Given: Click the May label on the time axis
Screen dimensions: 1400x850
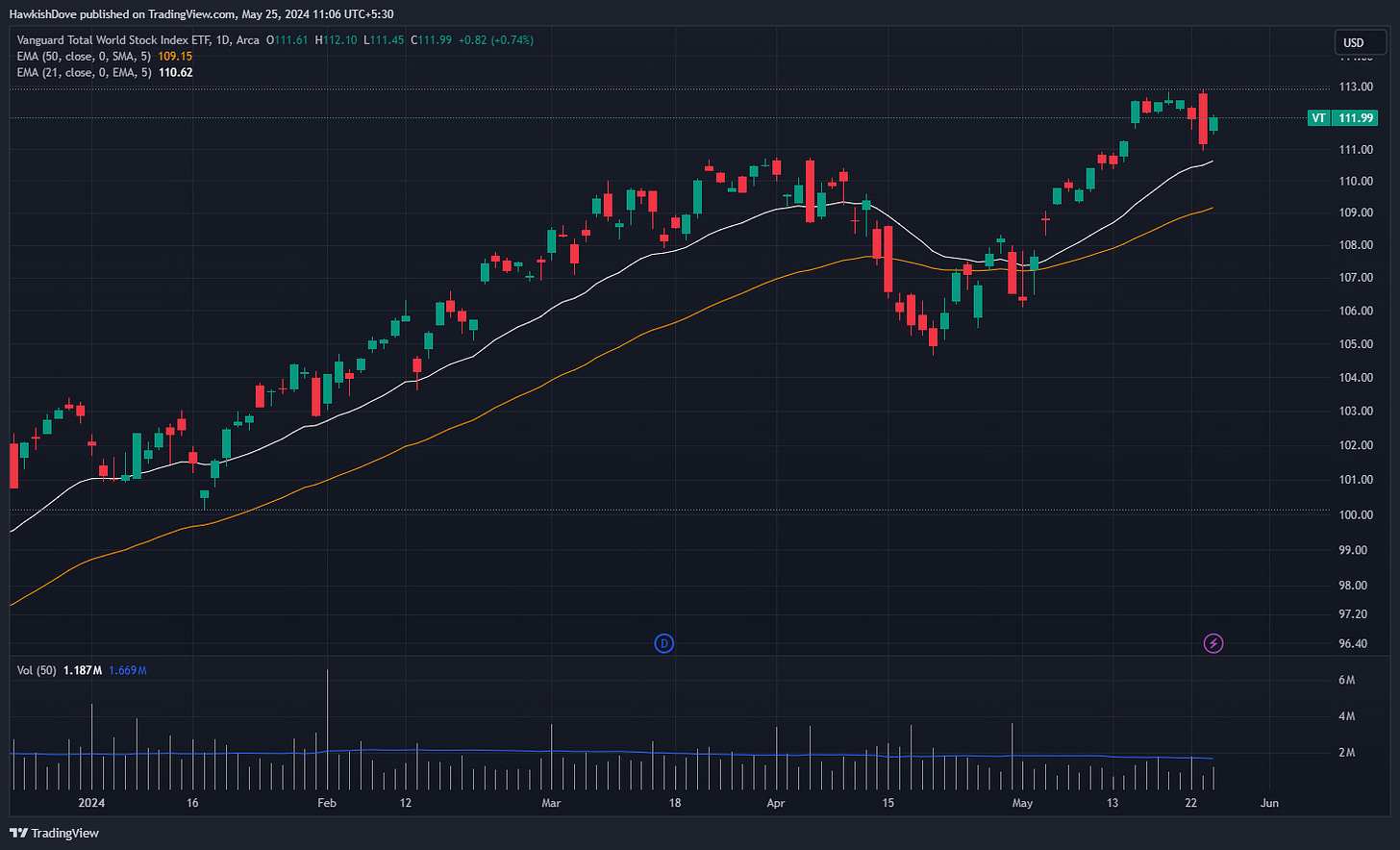Looking at the screenshot, I should point(1022,803).
